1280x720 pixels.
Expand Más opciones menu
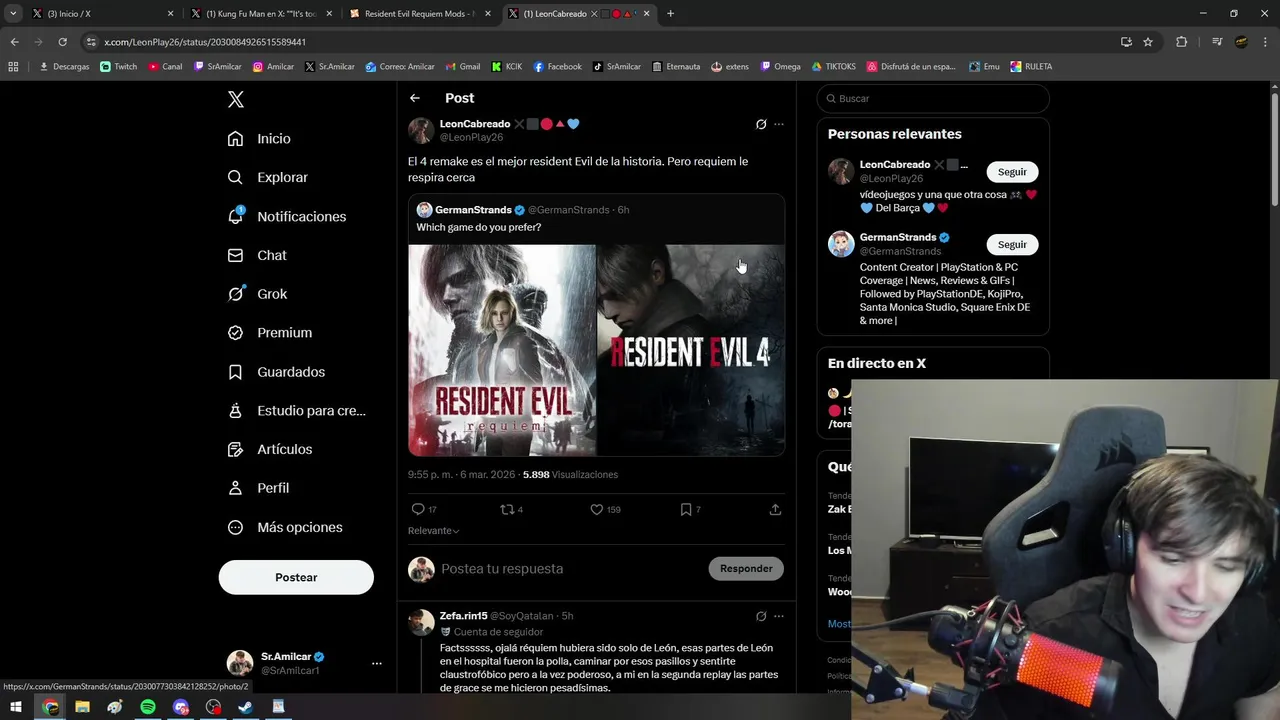tap(285, 527)
